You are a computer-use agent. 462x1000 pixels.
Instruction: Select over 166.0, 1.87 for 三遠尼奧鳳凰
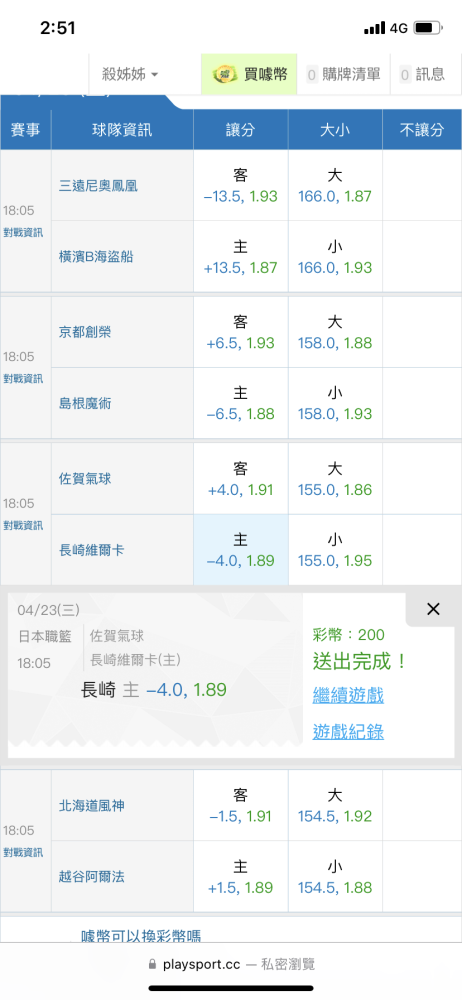pos(335,185)
